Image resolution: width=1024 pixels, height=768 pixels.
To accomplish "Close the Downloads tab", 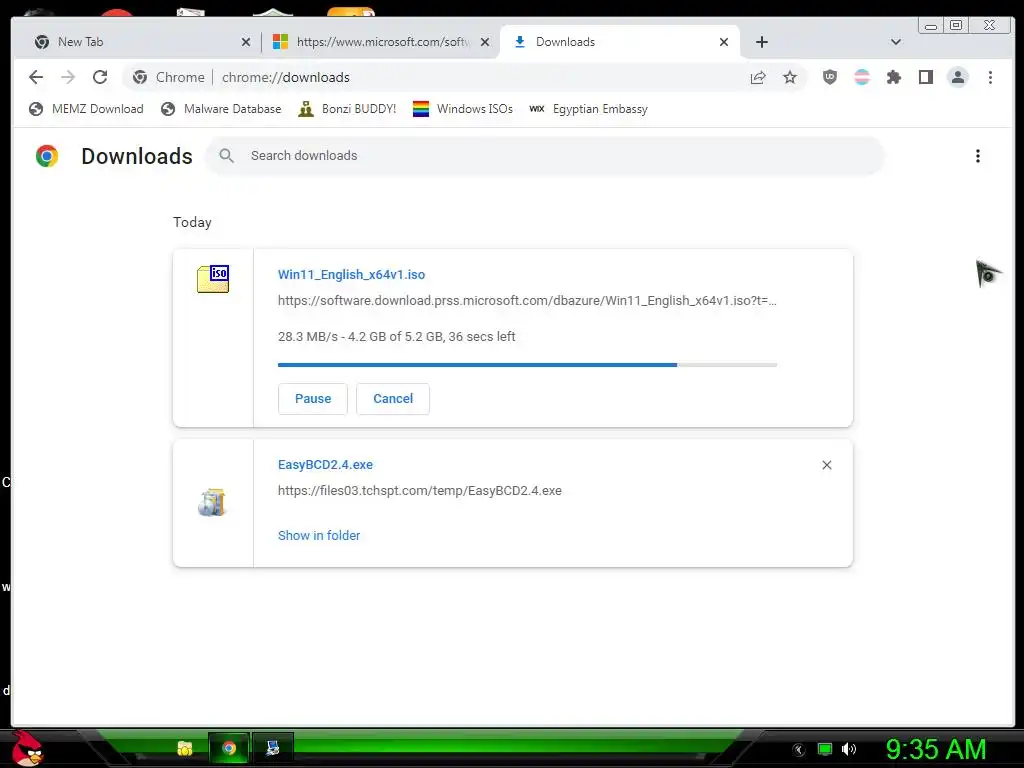I will pyautogui.click(x=724, y=42).
